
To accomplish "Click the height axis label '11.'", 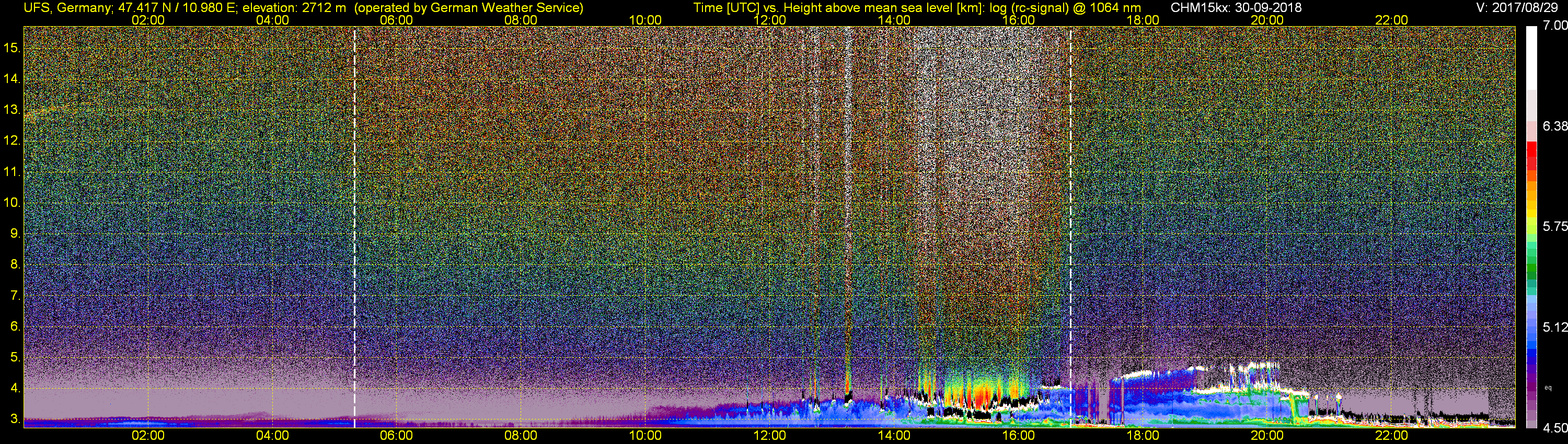I will click(12, 171).
